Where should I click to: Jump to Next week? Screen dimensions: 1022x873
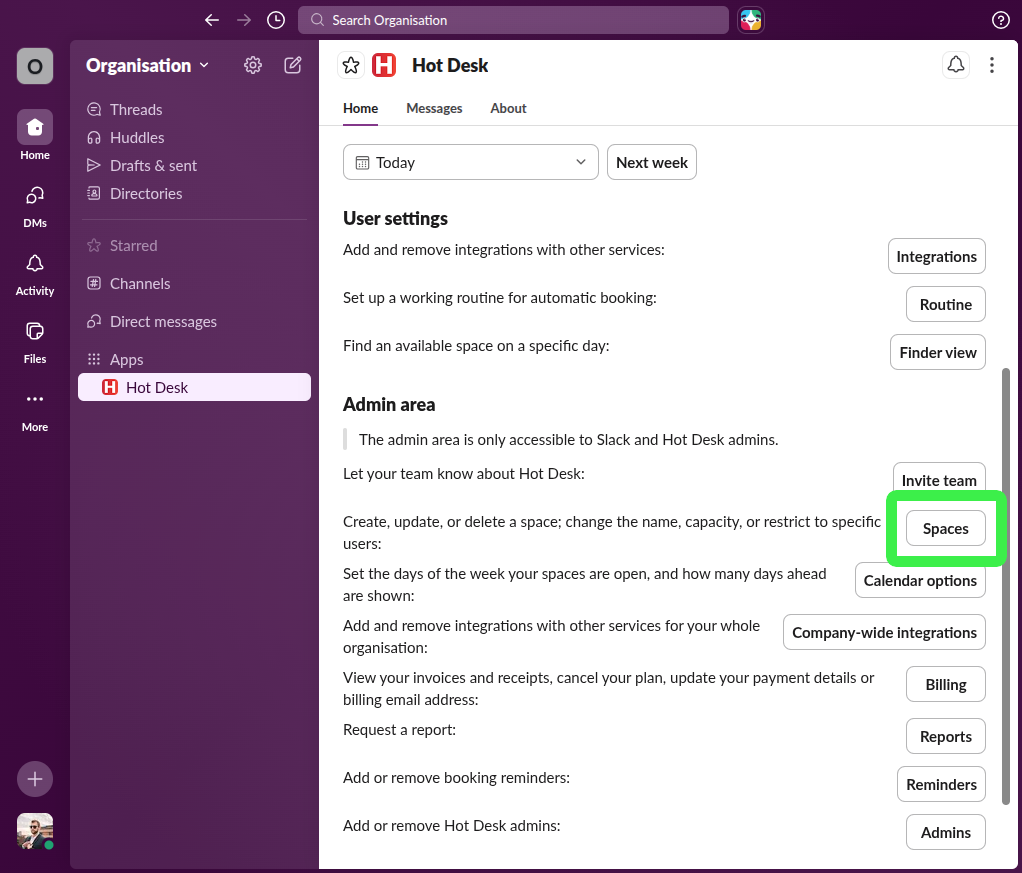pos(651,161)
